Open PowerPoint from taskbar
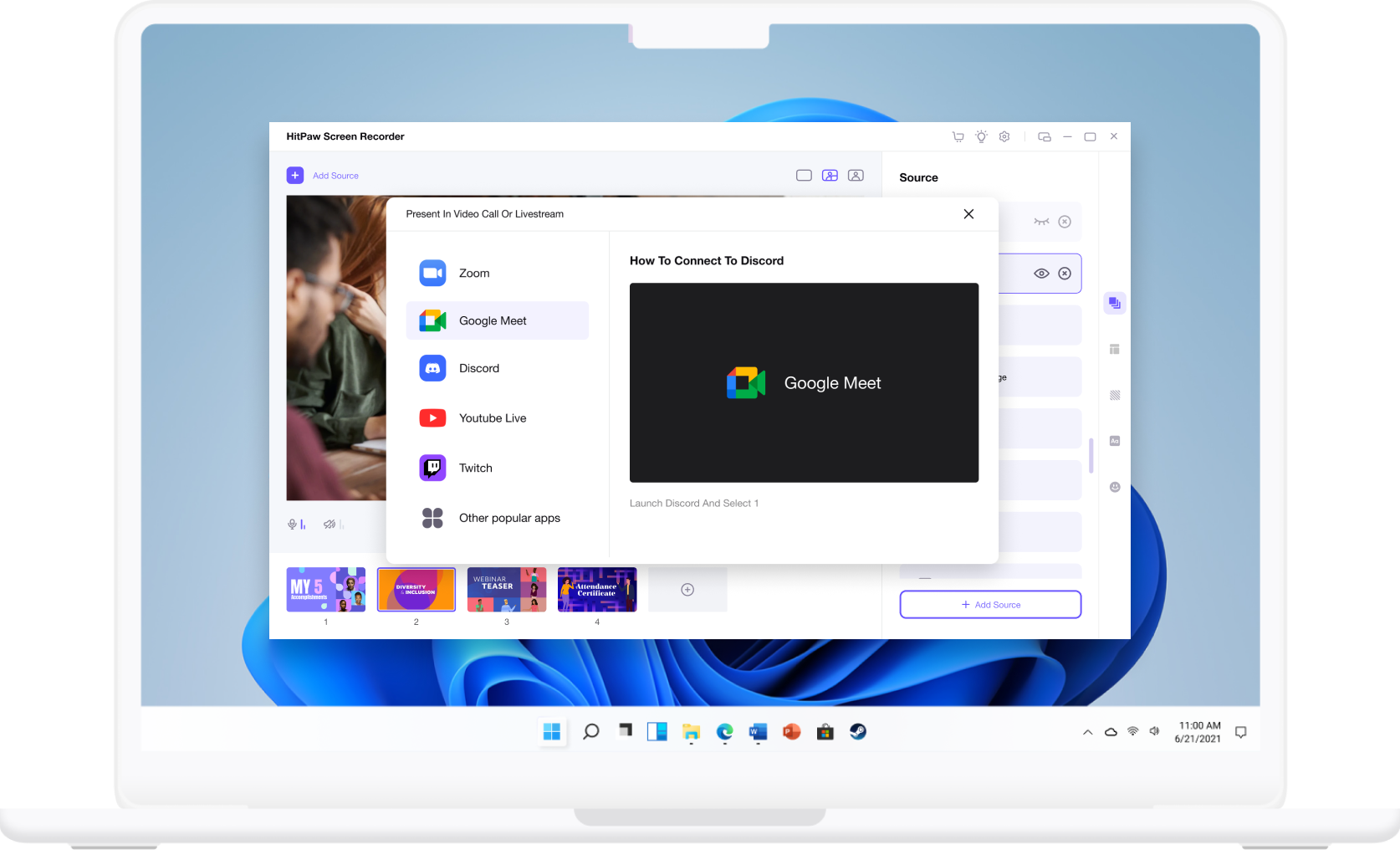The width and height of the screenshot is (1400, 850). pos(791,732)
